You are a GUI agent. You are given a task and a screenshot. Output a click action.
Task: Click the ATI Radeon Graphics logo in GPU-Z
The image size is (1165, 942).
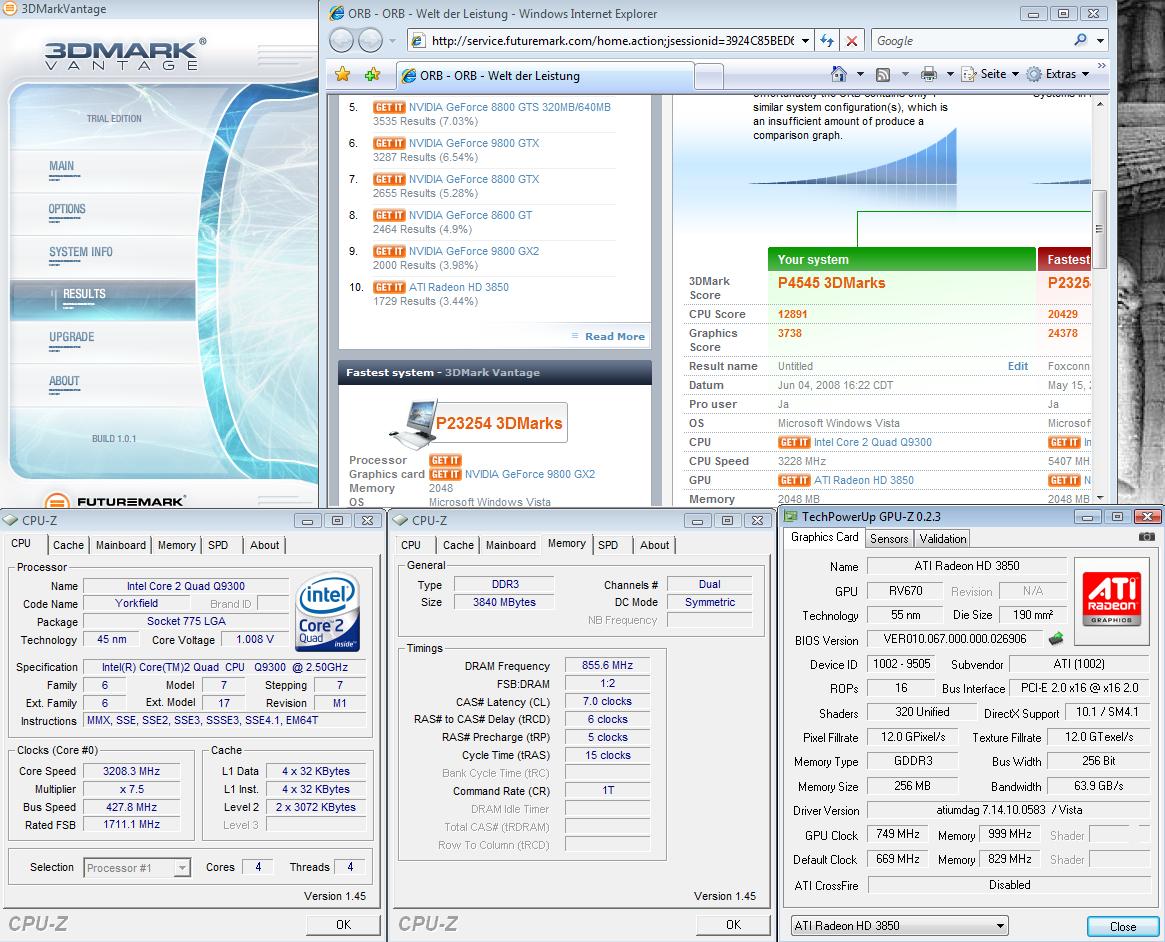pyautogui.click(x=1112, y=598)
